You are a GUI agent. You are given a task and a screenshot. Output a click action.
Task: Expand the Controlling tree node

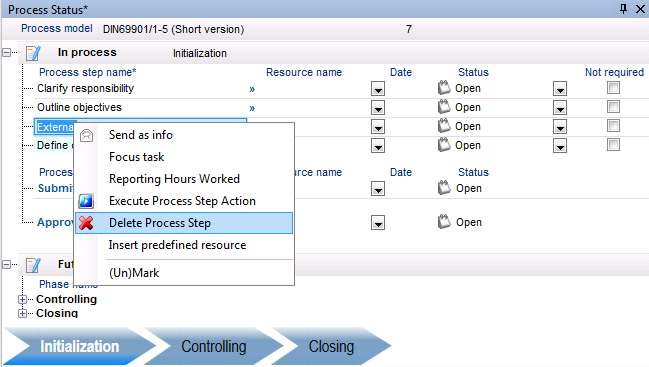point(22,299)
